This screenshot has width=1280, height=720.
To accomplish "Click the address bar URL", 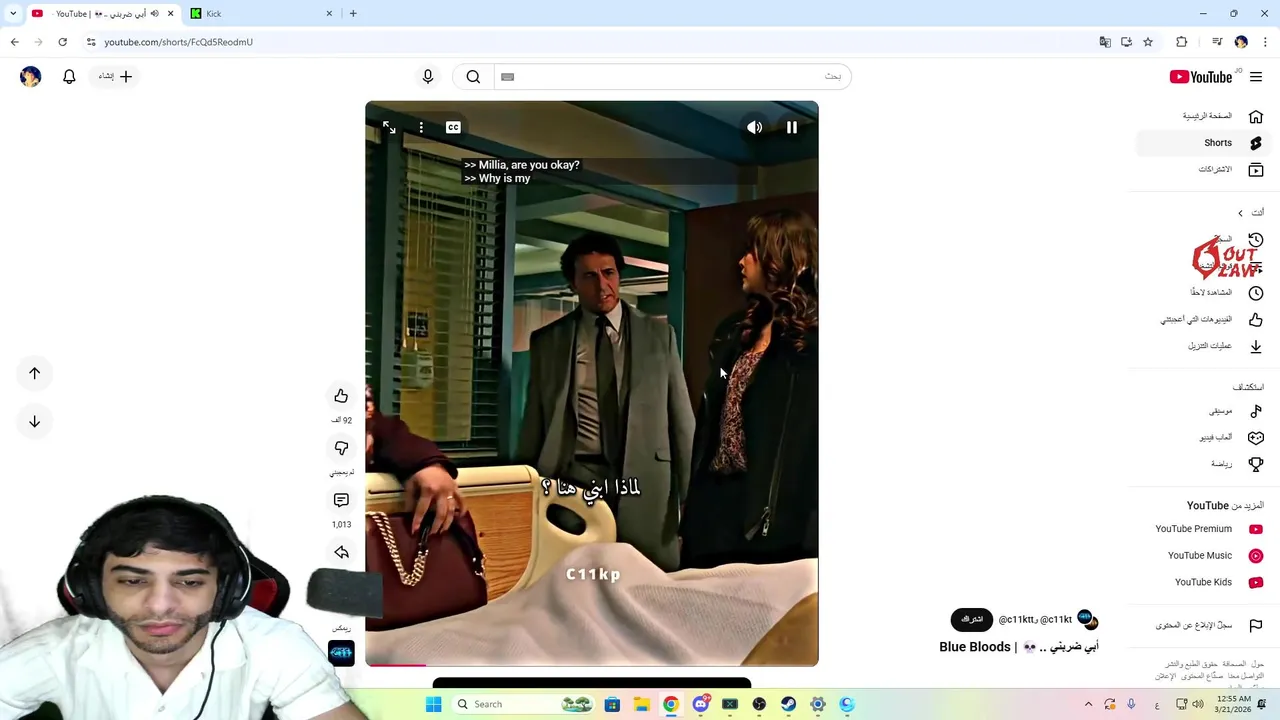I will coord(178,42).
